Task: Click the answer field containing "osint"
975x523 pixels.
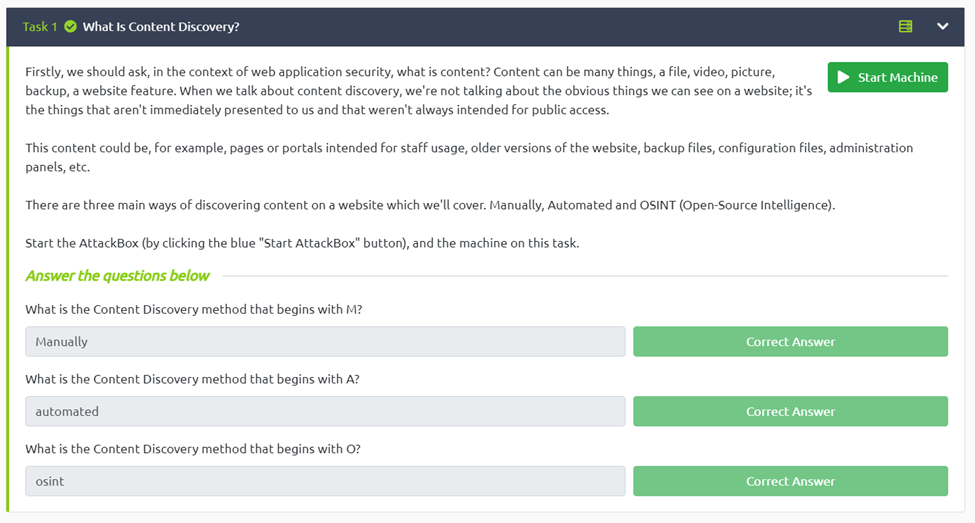Action: click(325, 481)
